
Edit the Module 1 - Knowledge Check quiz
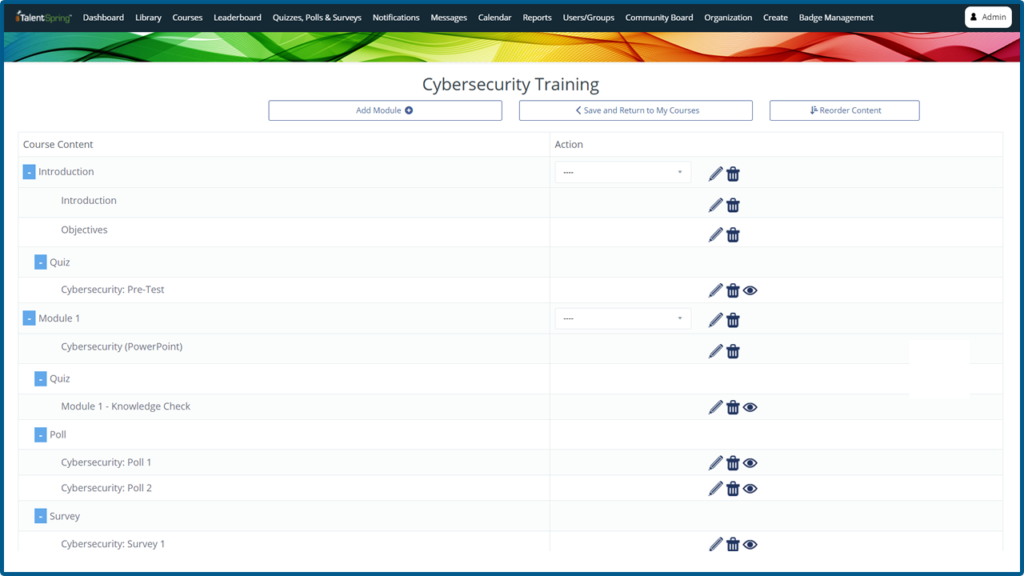715,407
